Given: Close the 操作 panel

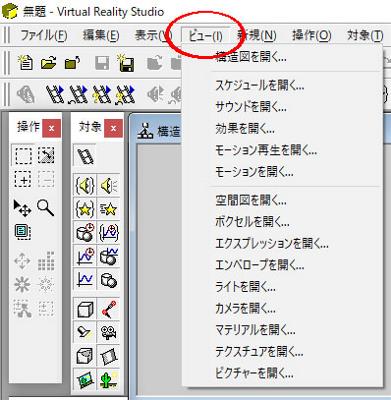Looking at the screenshot, I should pyautogui.click(x=52, y=128).
